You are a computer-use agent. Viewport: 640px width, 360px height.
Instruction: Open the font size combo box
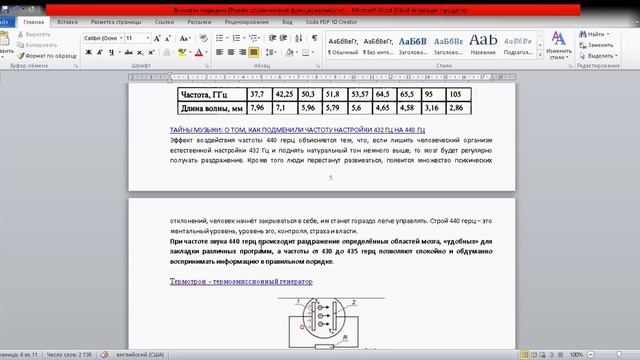point(138,38)
